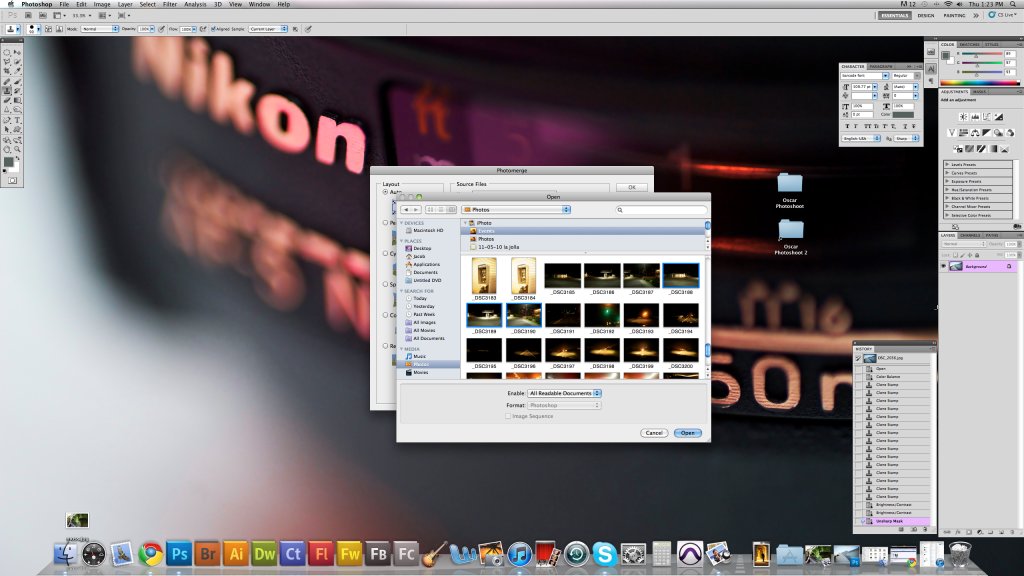Add a Brightness/Contrast adjustment
Screen dimensions: 1024x576
tap(963, 117)
